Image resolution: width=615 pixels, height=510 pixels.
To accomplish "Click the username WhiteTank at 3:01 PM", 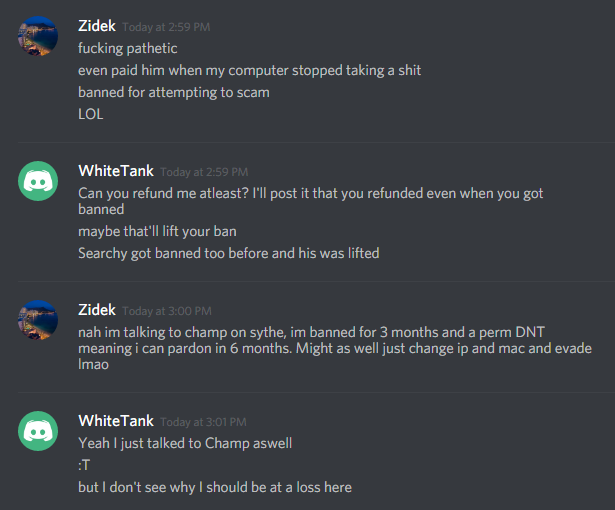I will 116,421.
